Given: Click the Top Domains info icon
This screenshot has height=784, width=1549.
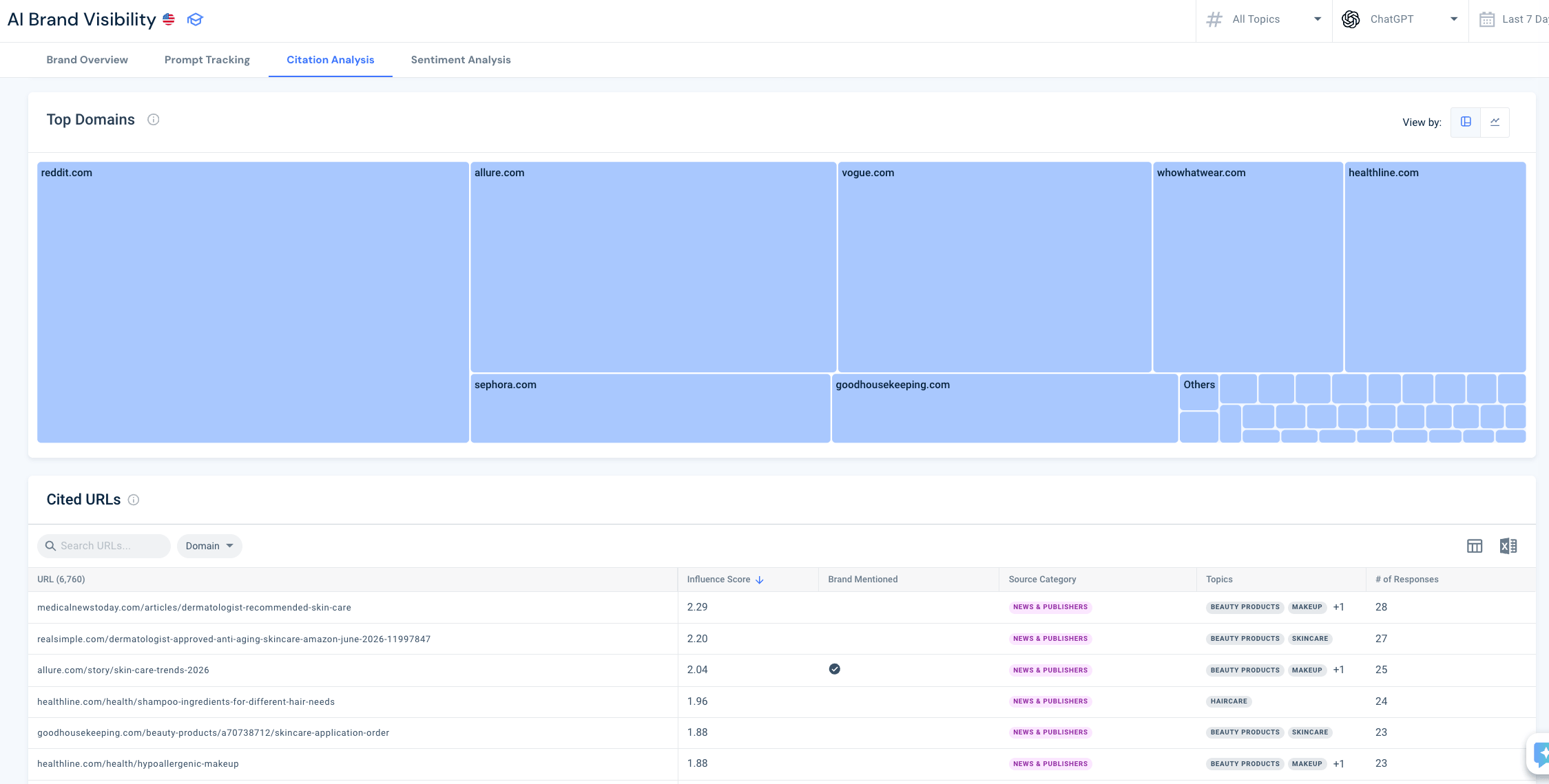Looking at the screenshot, I should (x=154, y=120).
